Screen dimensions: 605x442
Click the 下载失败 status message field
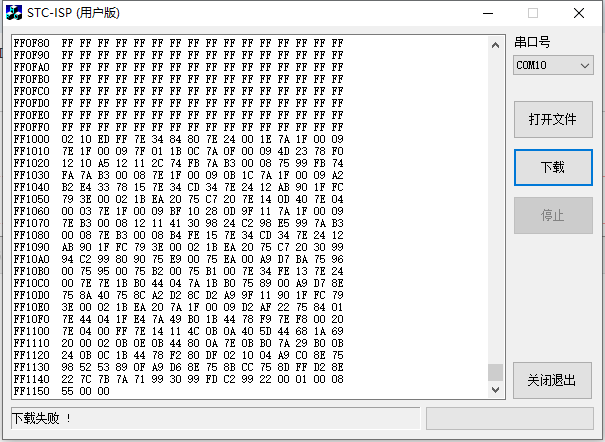[x=215, y=418]
